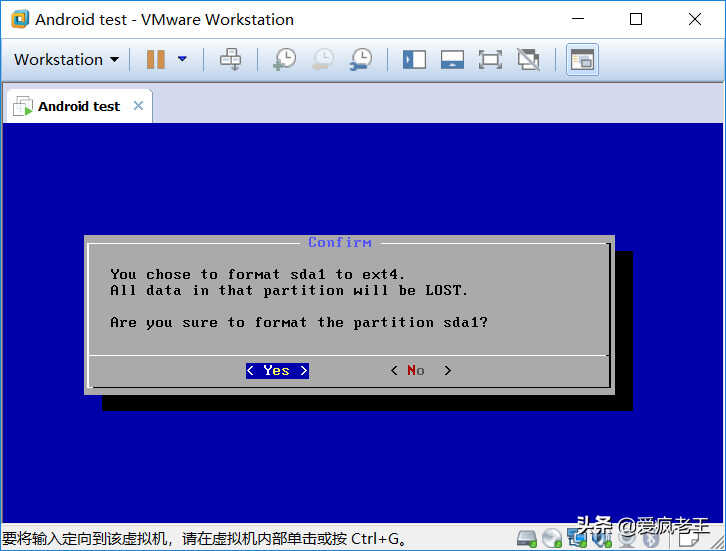Click the 'You chose to format sda1' line
The width and height of the screenshot is (726, 551).
click(257, 274)
